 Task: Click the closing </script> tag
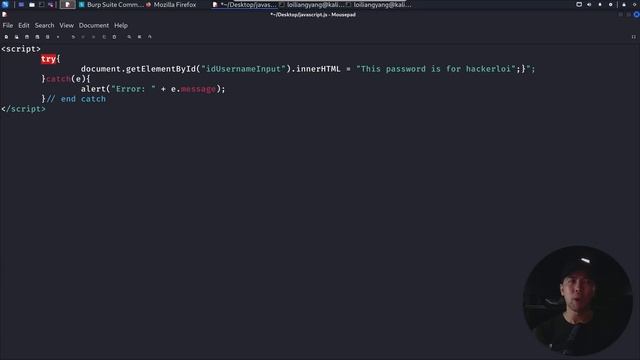point(23,109)
